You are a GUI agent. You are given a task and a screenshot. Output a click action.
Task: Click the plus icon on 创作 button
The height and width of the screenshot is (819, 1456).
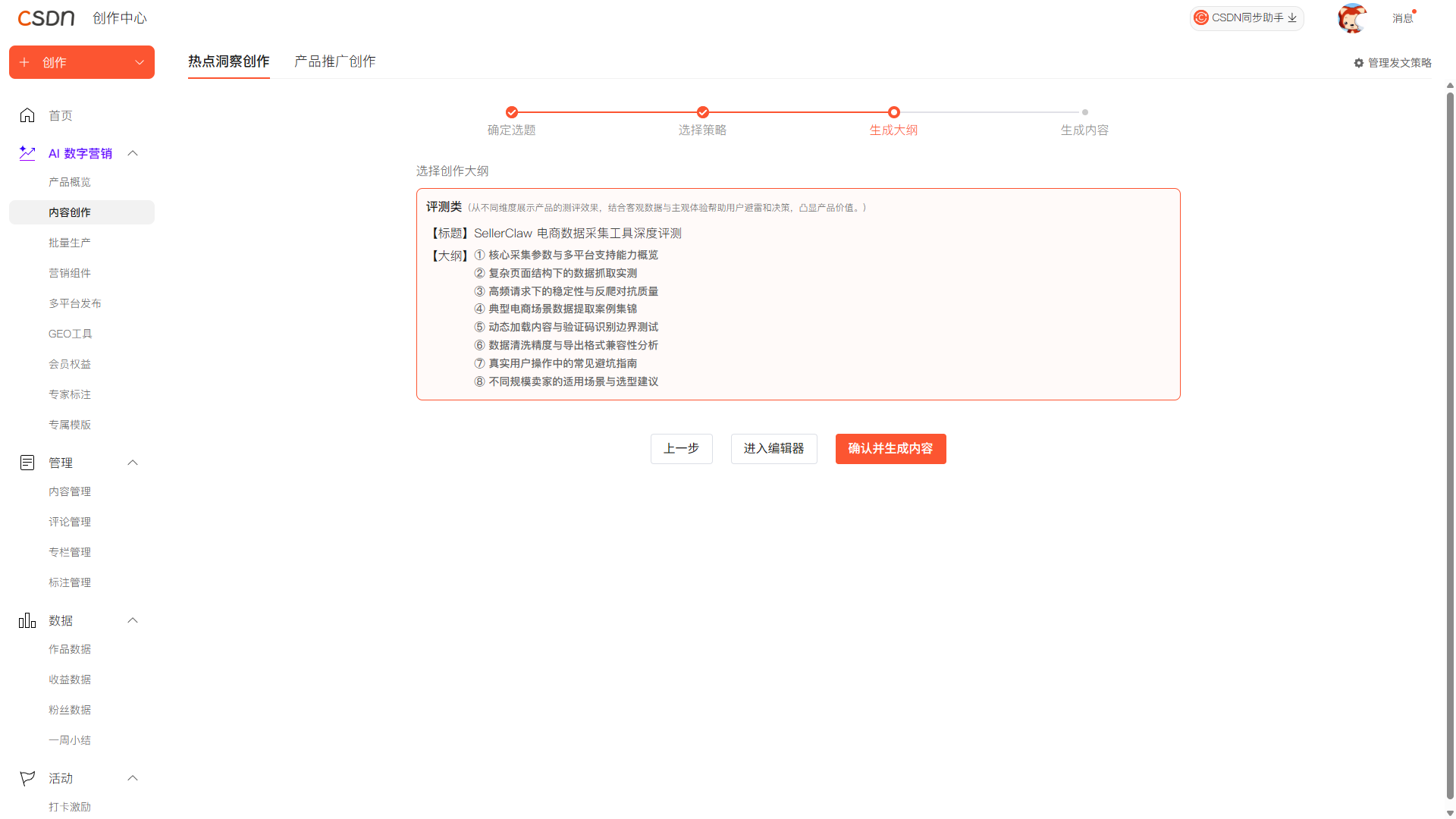click(x=24, y=62)
